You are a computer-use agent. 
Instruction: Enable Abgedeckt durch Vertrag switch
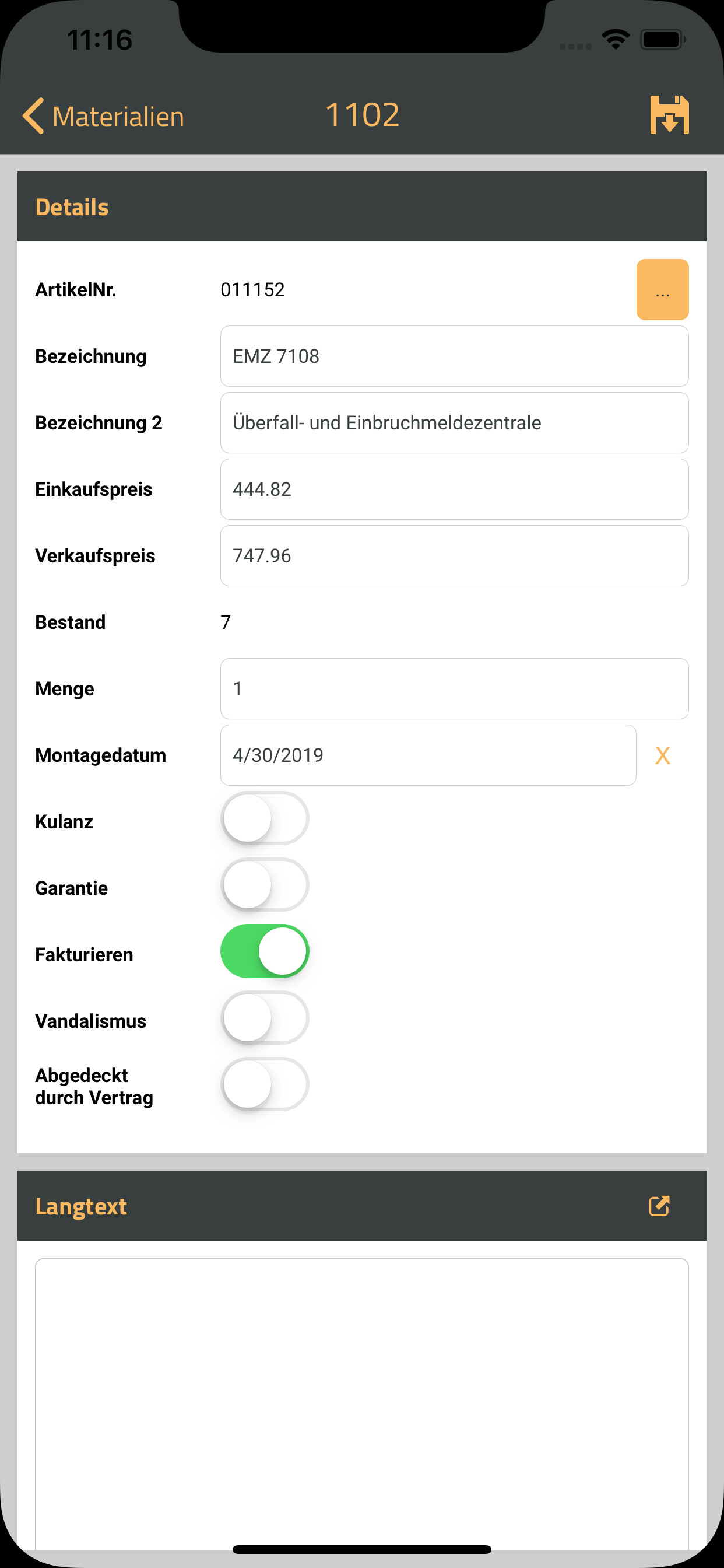pyautogui.click(x=265, y=1084)
